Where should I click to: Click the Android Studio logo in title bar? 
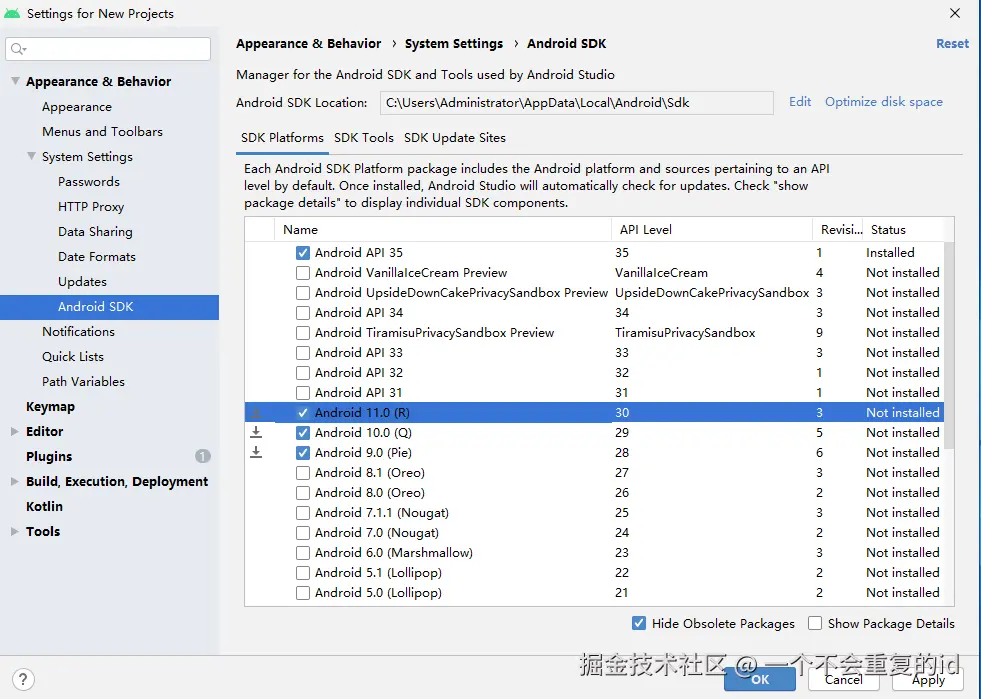coord(12,13)
